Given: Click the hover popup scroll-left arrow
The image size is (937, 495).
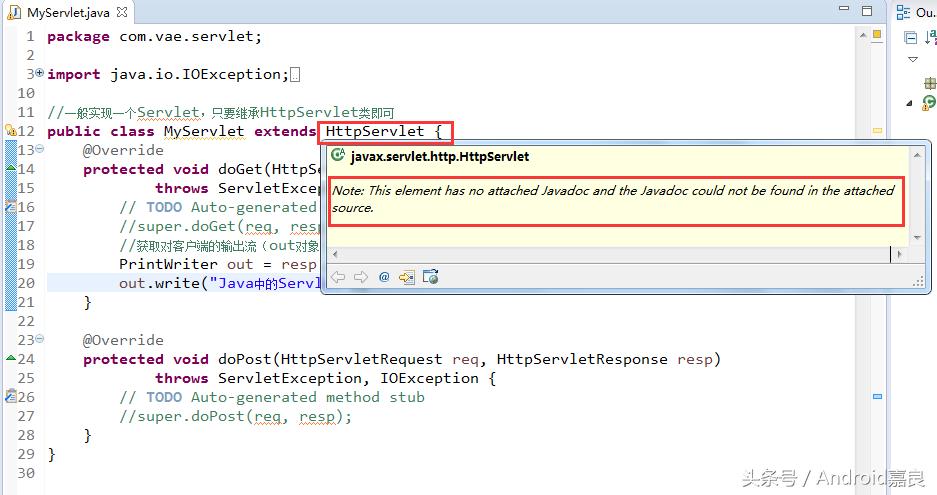Looking at the screenshot, I should 335,254.
